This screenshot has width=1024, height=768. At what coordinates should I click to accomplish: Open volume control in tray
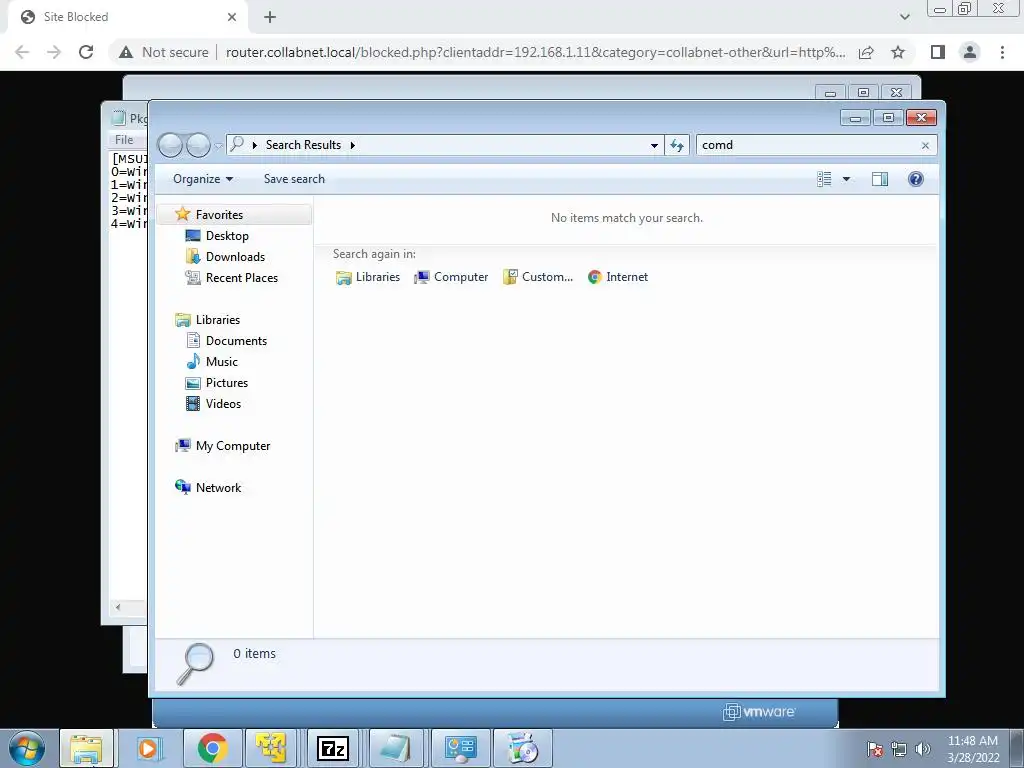click(x=922, y=749)
